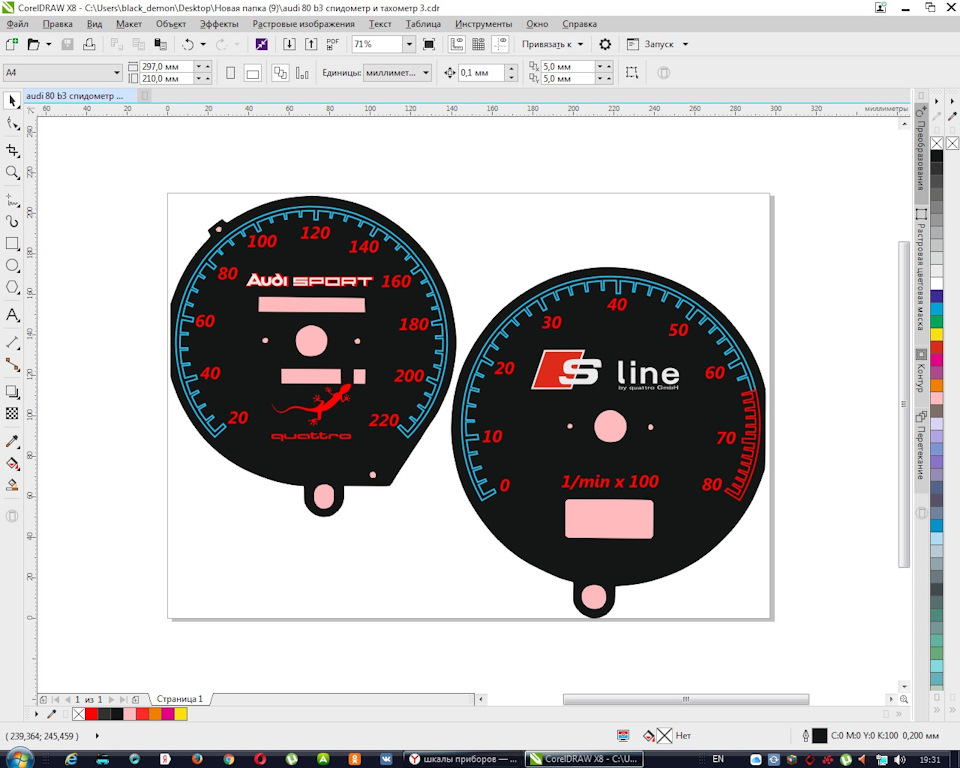Pick the yellow swatch in document palette
Viewport: 960px width, 768px height.
(181, 714)
